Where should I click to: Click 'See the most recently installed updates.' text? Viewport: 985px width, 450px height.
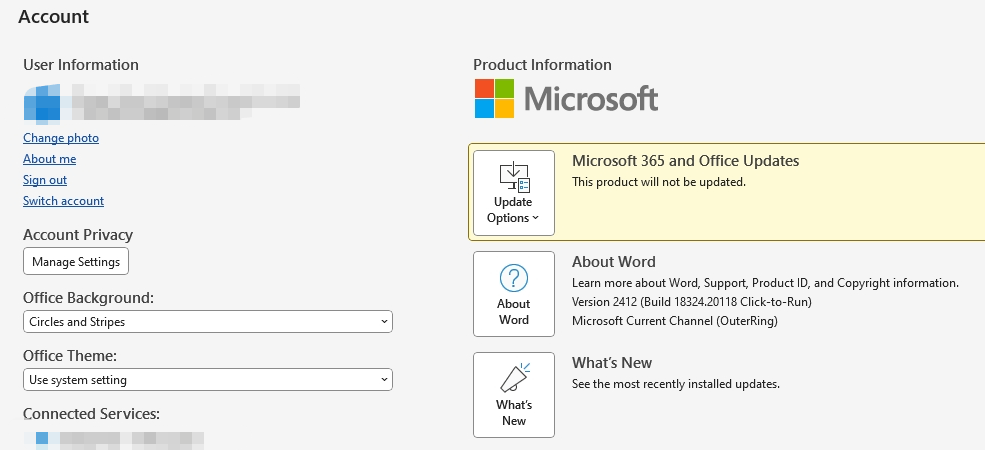coord(676,383)
